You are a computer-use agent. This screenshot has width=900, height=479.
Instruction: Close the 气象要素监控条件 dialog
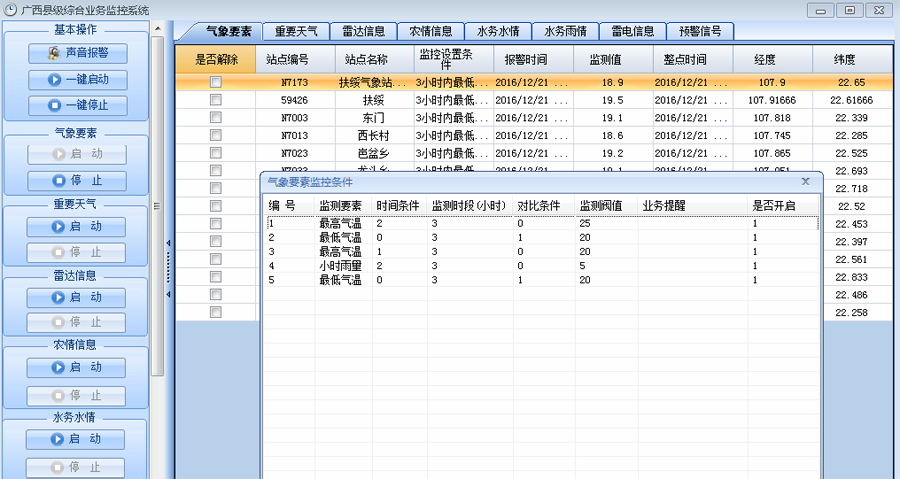click(x=806, y=182)
